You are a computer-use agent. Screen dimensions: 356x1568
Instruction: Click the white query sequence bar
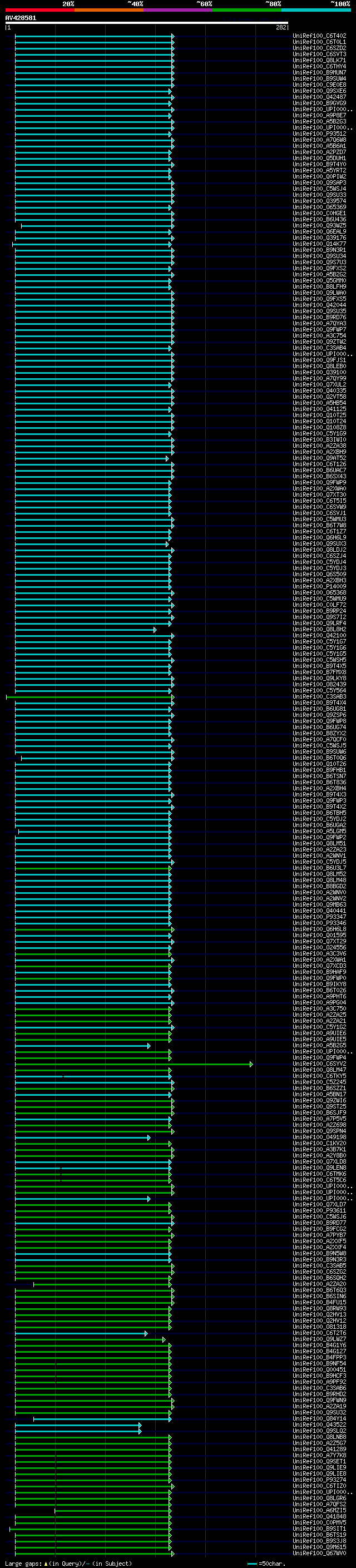[147, 22]
